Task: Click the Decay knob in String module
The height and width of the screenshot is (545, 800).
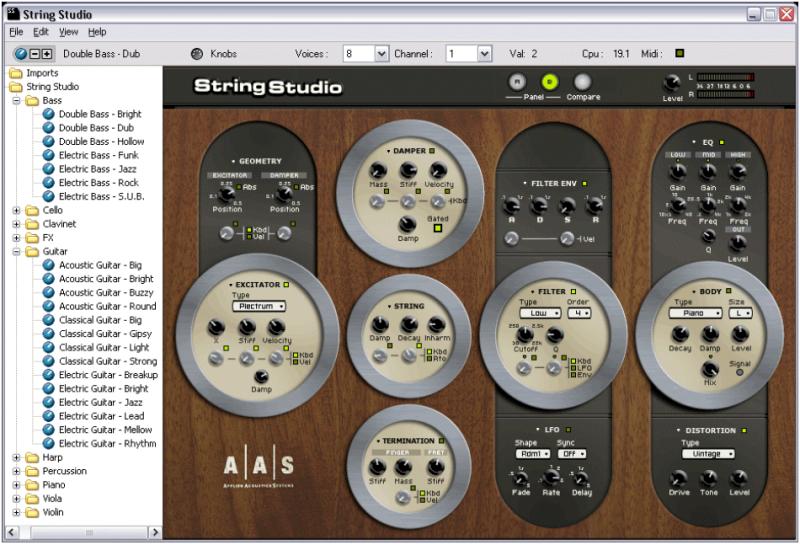Action: [x=409, y=325]
